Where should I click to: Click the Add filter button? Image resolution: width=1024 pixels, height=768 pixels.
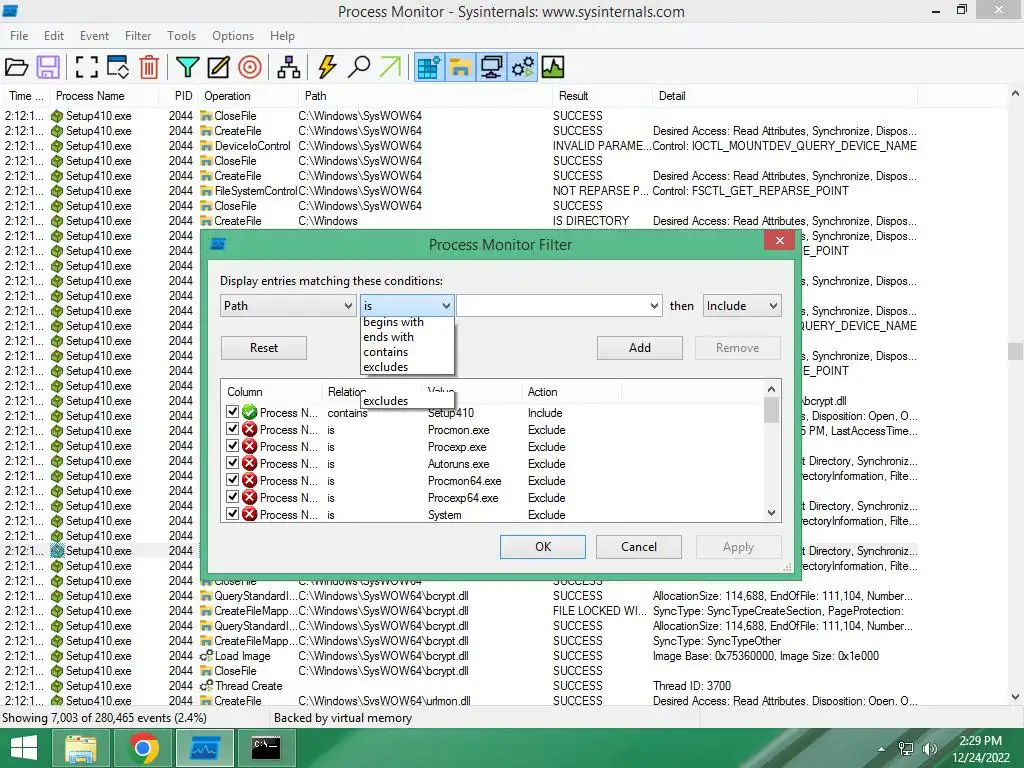point(640,348)
